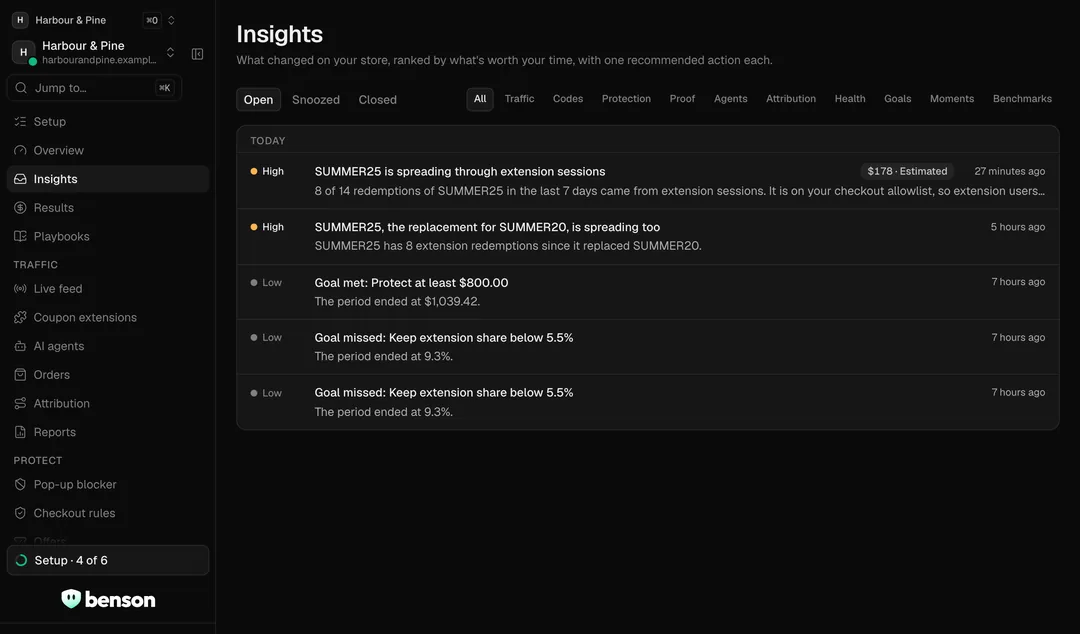Select the All filter
This screenshot has width=1080, height=634.
pos(480,99)
